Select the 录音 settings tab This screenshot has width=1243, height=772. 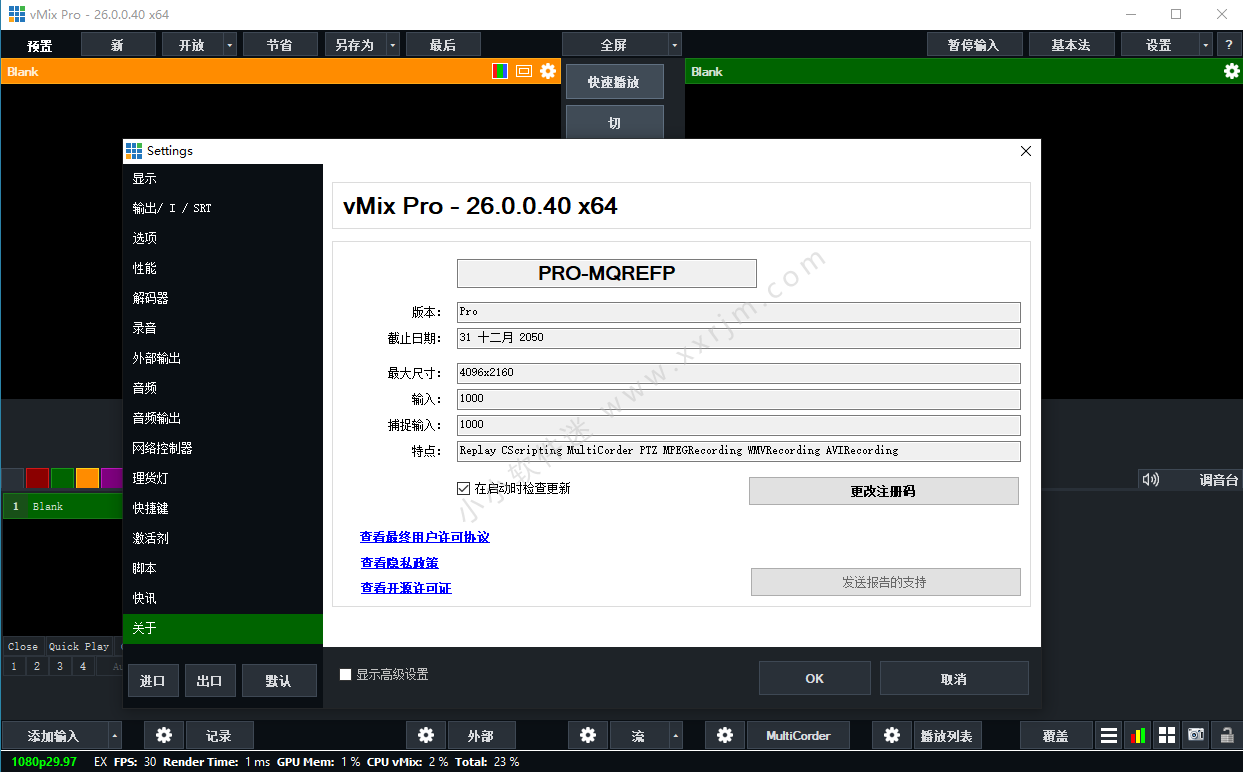click(223, 328)
